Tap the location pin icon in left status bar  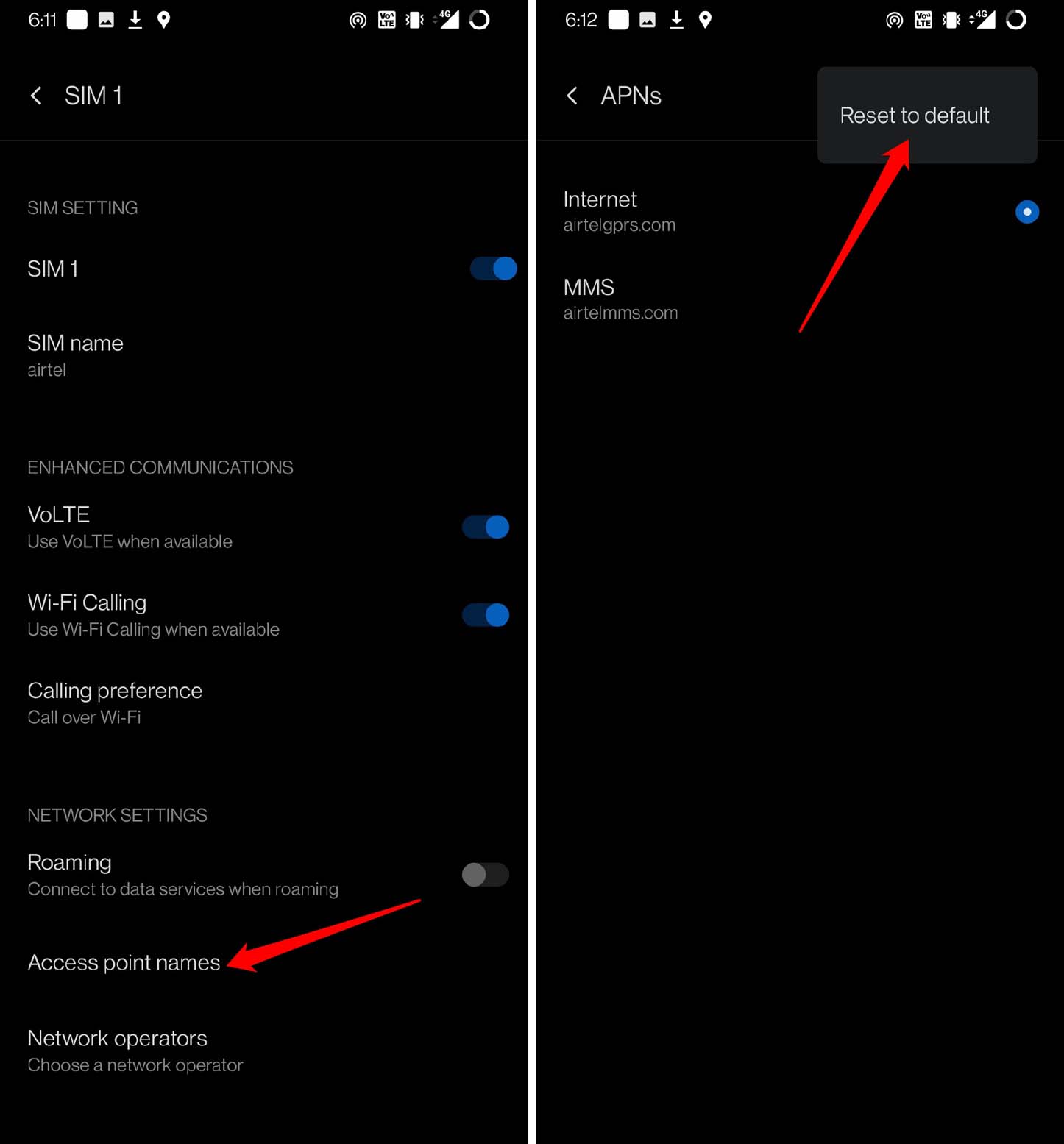click(164, 20)
